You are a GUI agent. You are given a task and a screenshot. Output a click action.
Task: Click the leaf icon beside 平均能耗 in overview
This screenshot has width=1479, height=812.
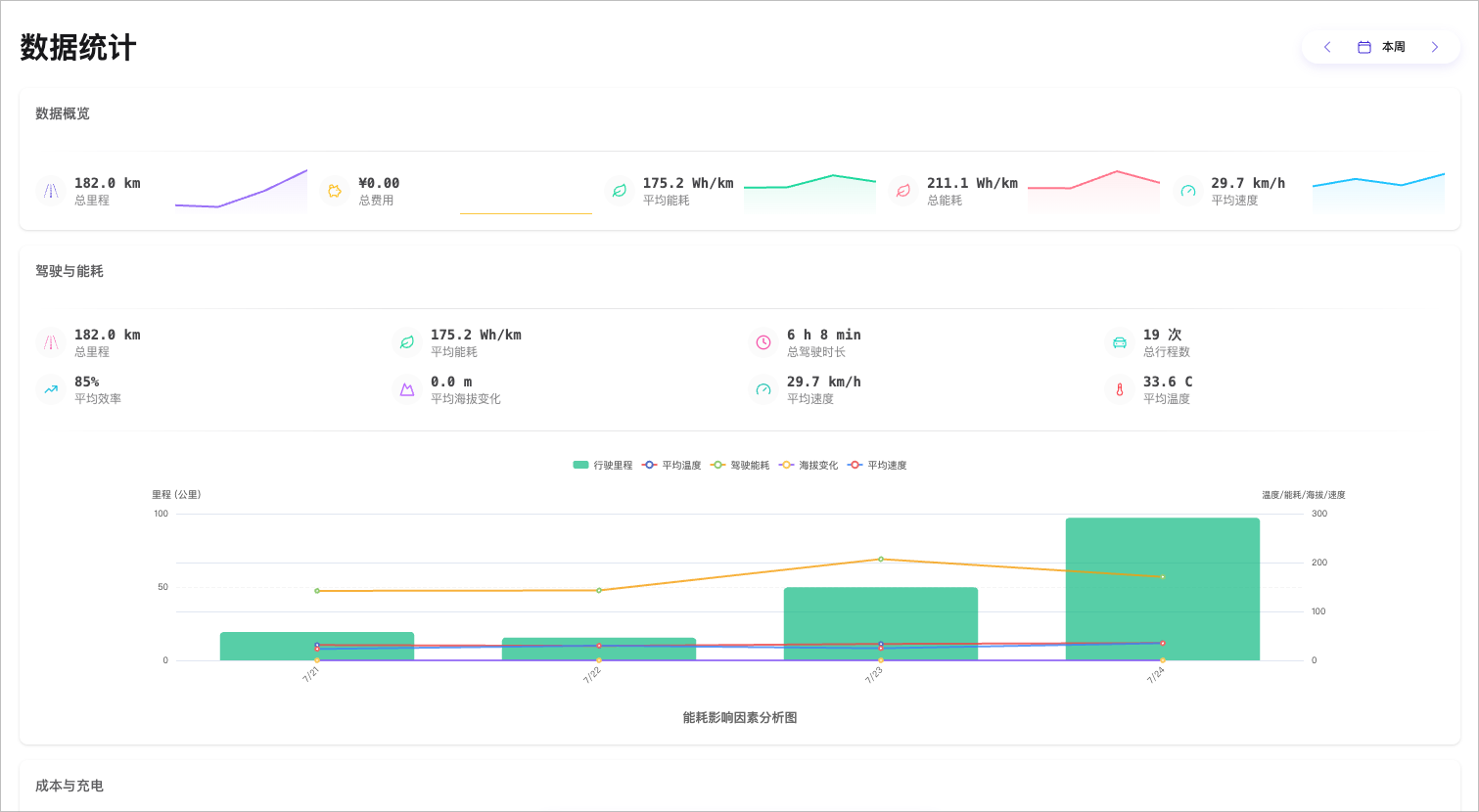coord(619,191)
